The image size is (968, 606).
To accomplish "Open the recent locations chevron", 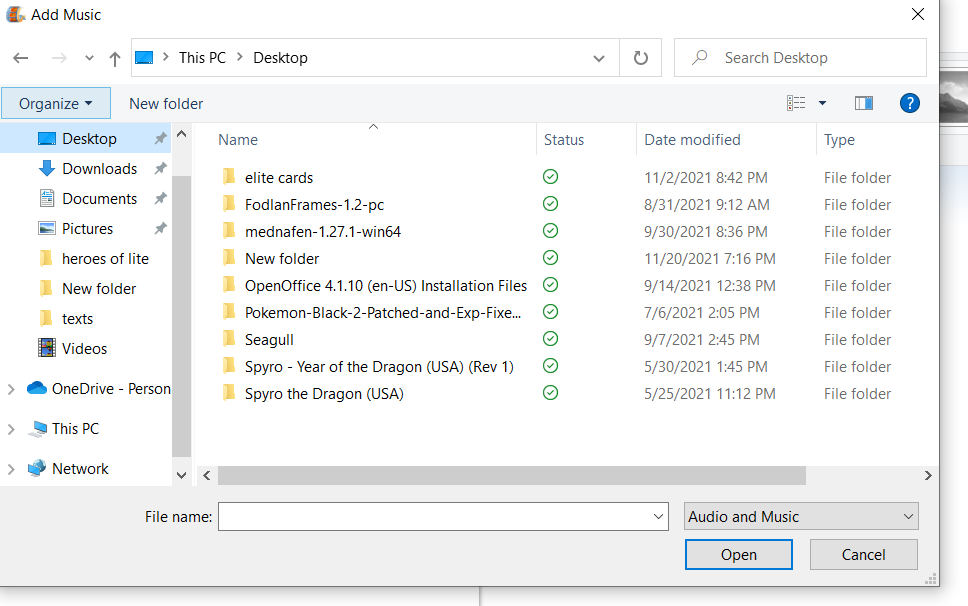I will (90, 58).
